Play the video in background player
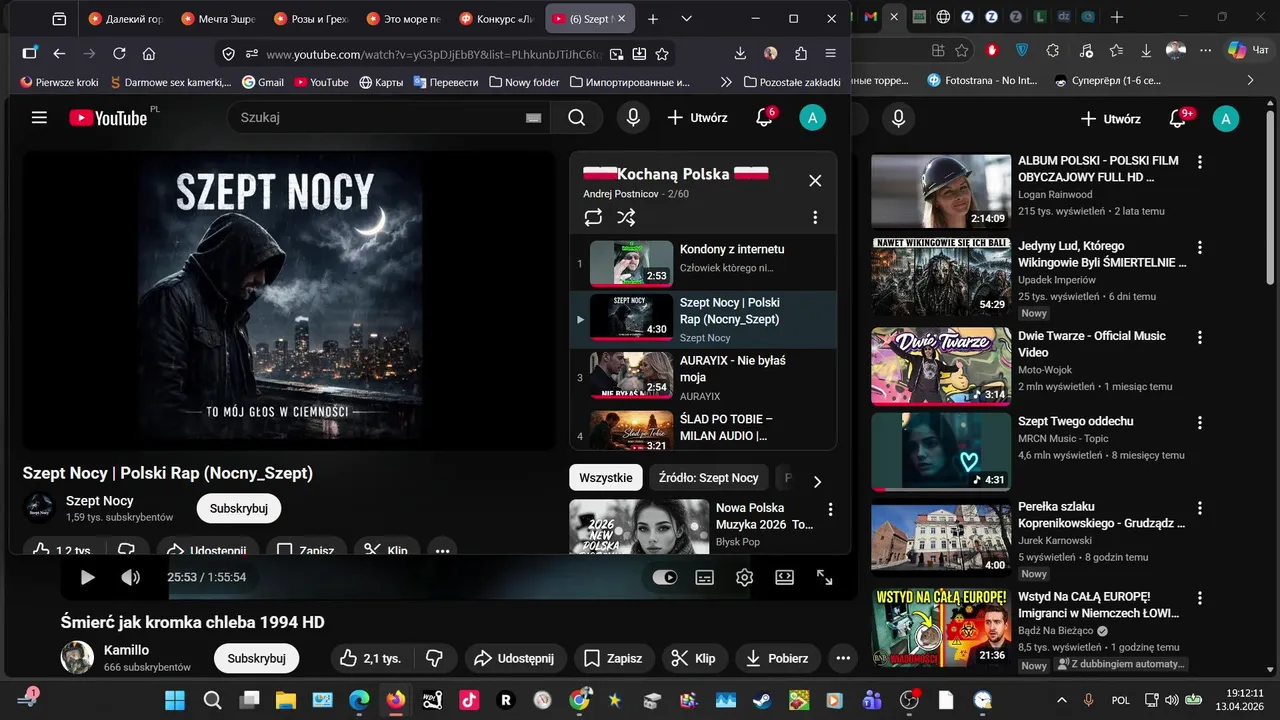 (87, 577)
